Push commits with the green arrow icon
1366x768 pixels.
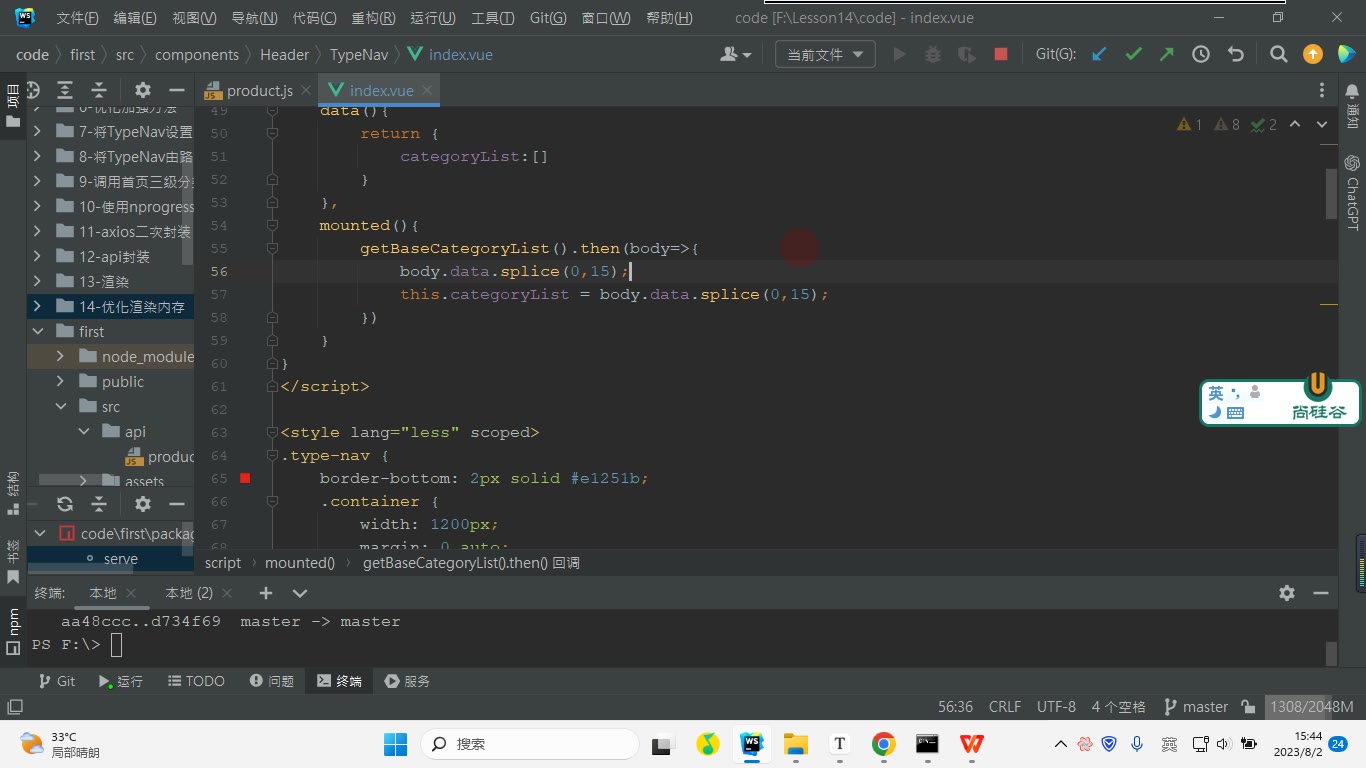[x=1167, y=55]
